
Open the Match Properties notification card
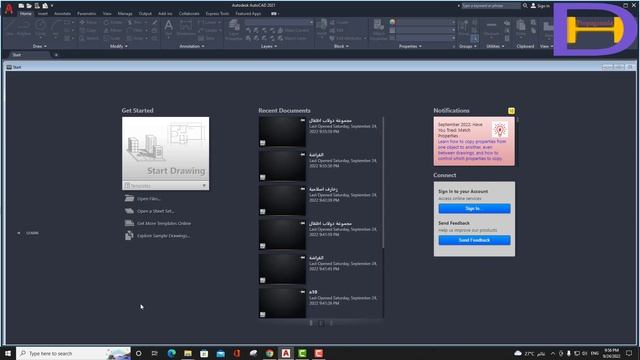coord(474,141)
